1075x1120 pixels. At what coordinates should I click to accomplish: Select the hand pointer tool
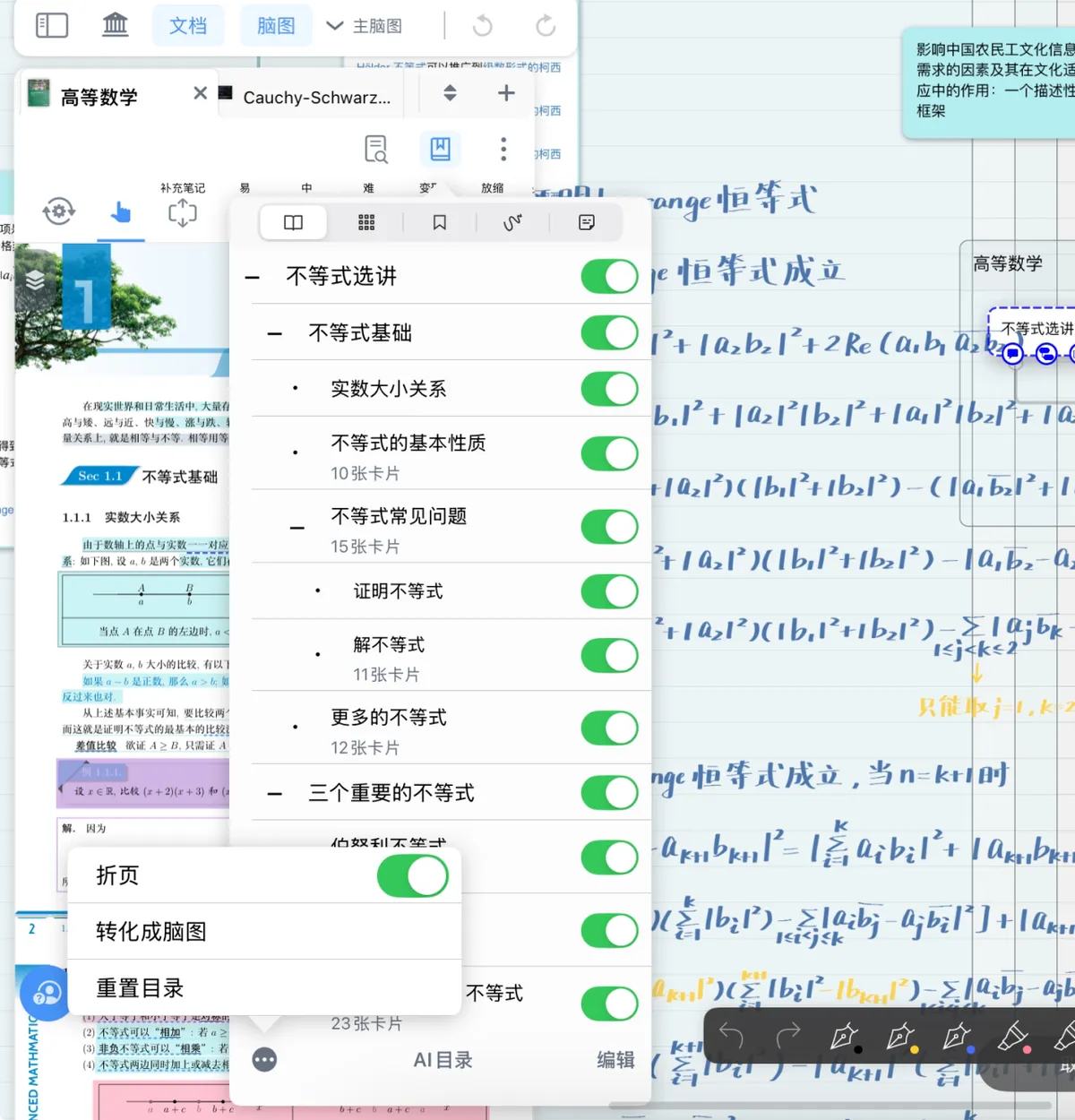point(121,212)
